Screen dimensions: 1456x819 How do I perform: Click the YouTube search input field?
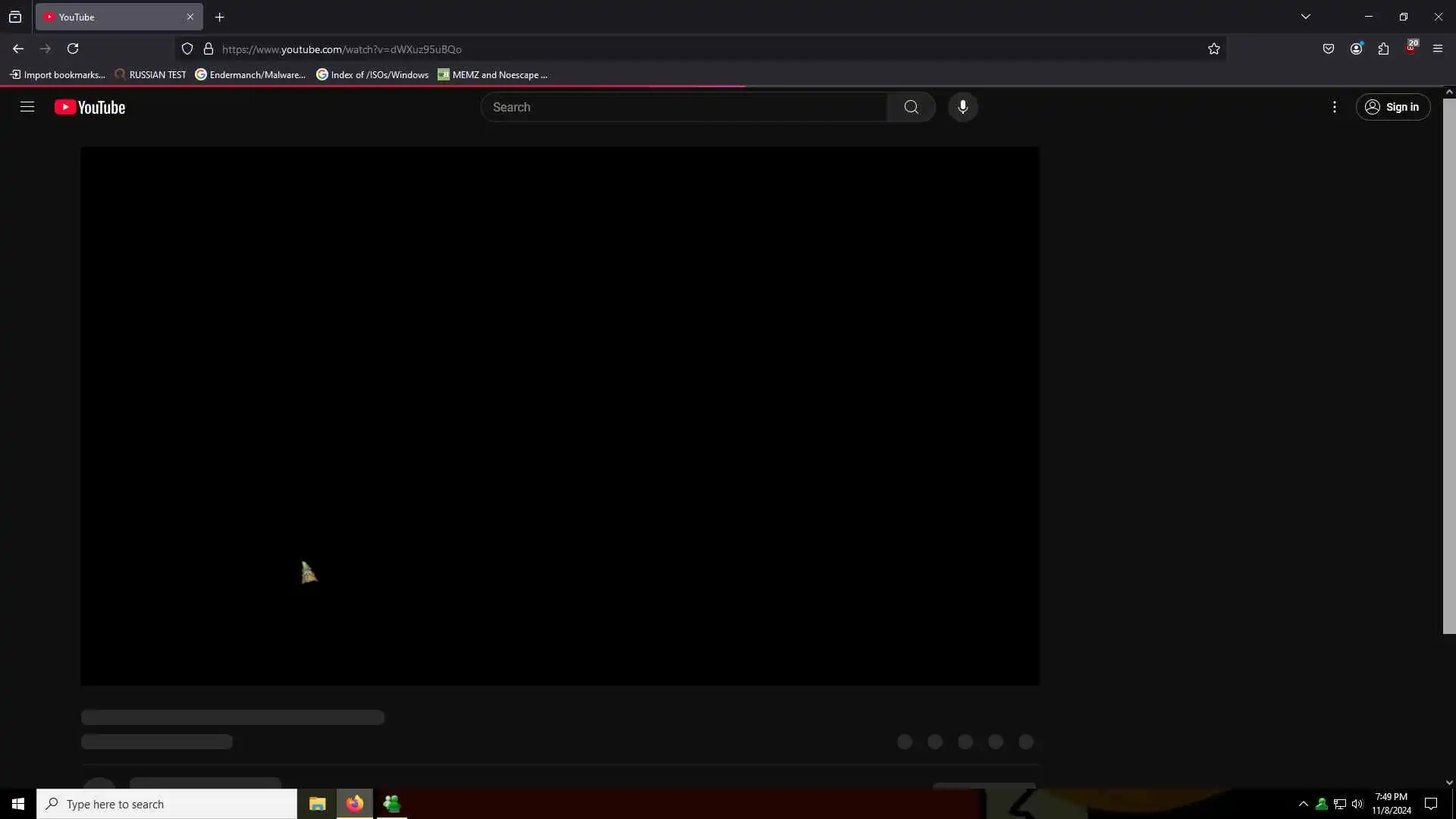[682, 107]
